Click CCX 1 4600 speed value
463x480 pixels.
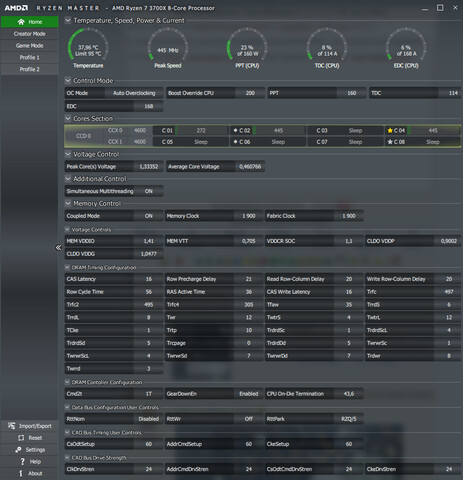[140, 142]
